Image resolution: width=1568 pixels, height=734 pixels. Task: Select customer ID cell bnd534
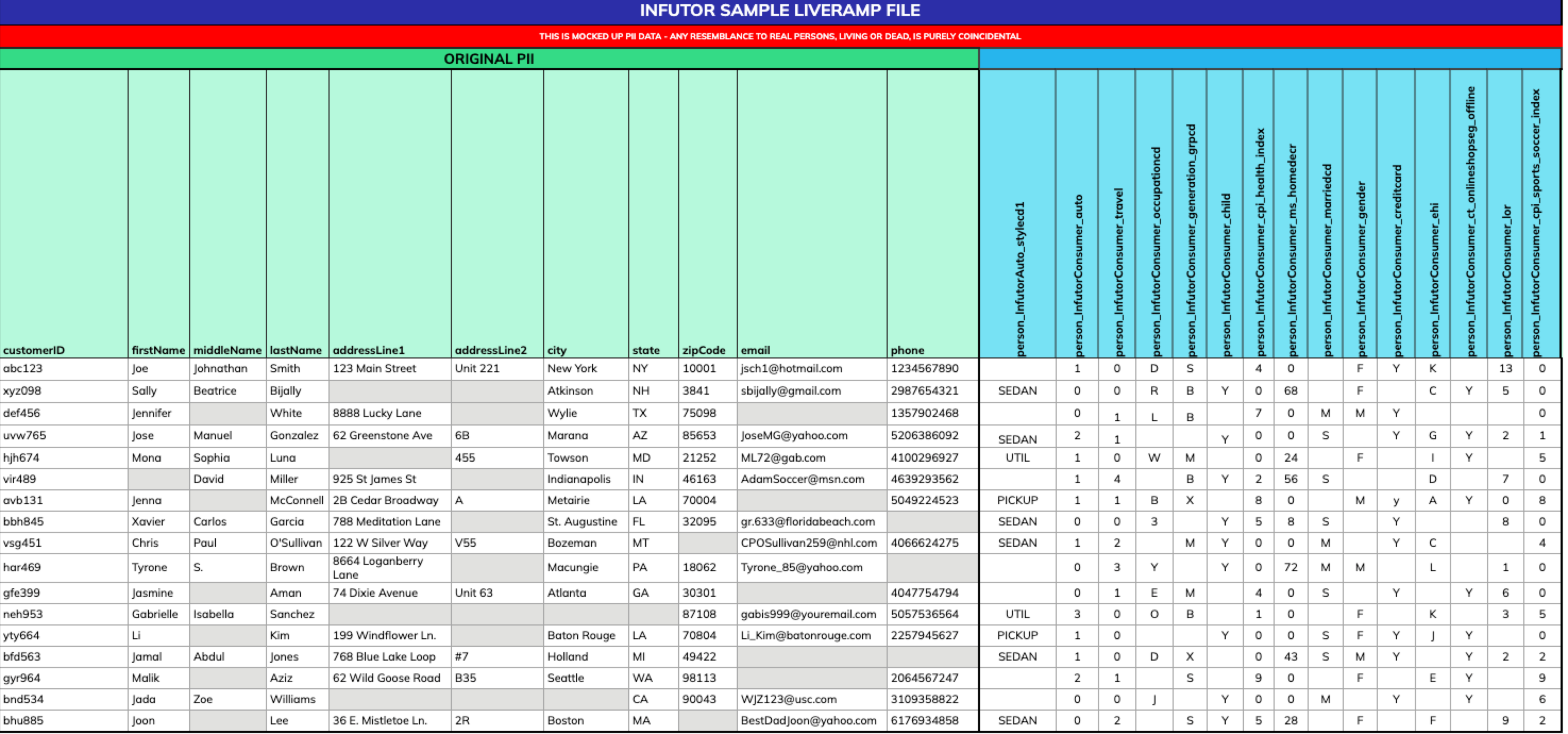click(64, 699)
